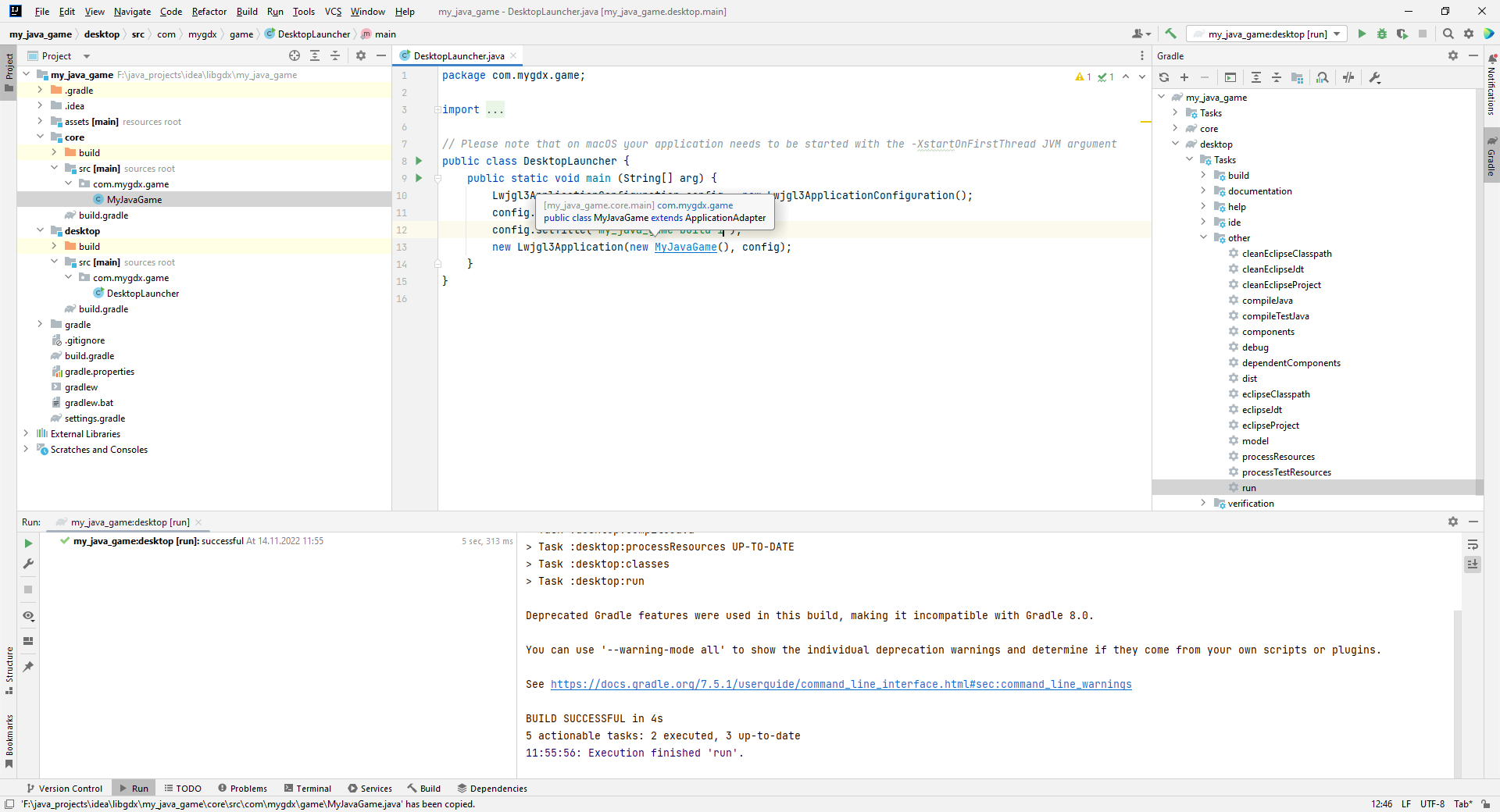Click Version Control button in bottom bar
This screenshot has height=812, width=1500.
(64, 788)
